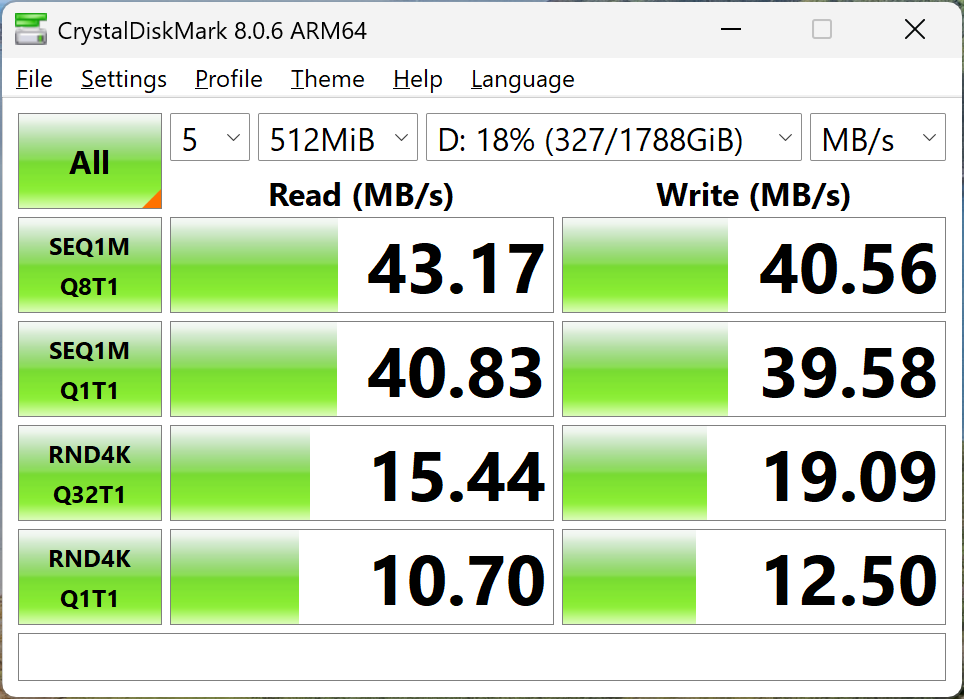Open the Theme menu
Viewport: 964px width, 699px height.
(x=327, y=79)
